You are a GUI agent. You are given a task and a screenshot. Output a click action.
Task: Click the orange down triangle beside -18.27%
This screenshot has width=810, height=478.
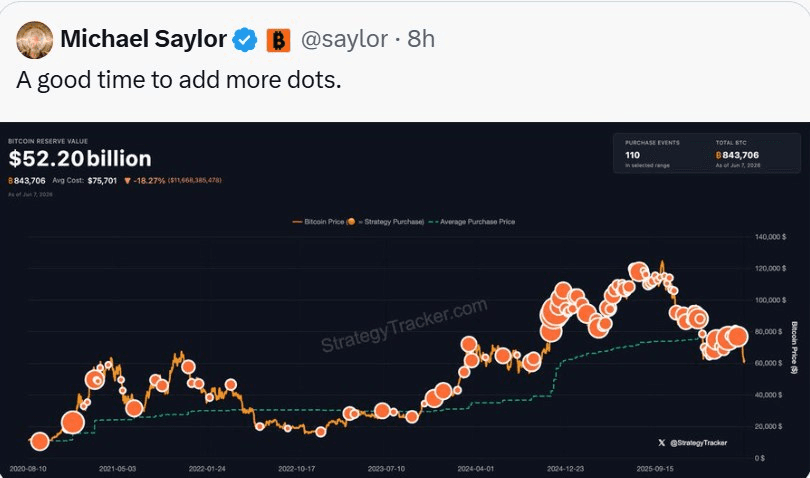pyautogui.click(x=127, y=181)
